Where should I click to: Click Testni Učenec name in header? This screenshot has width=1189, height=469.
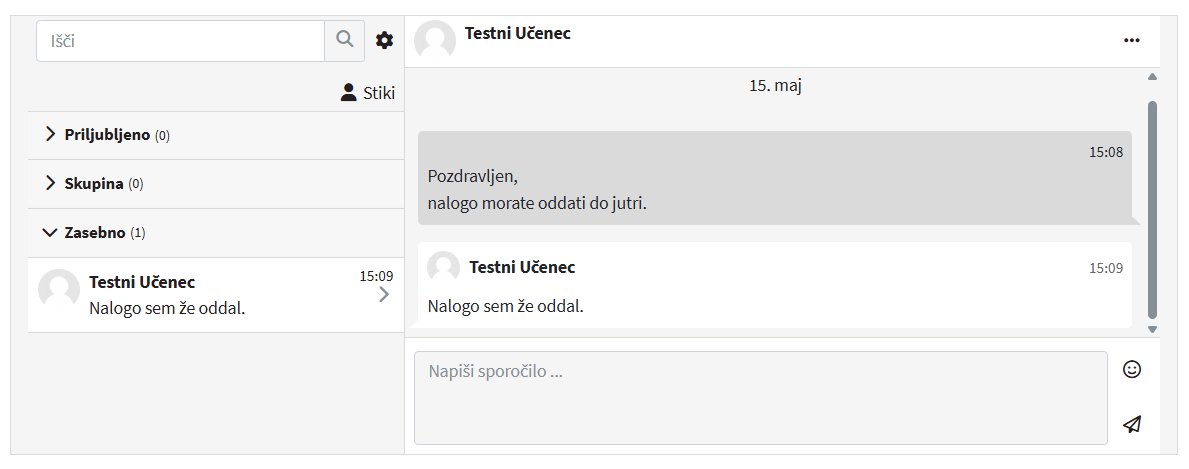[518, 33]
